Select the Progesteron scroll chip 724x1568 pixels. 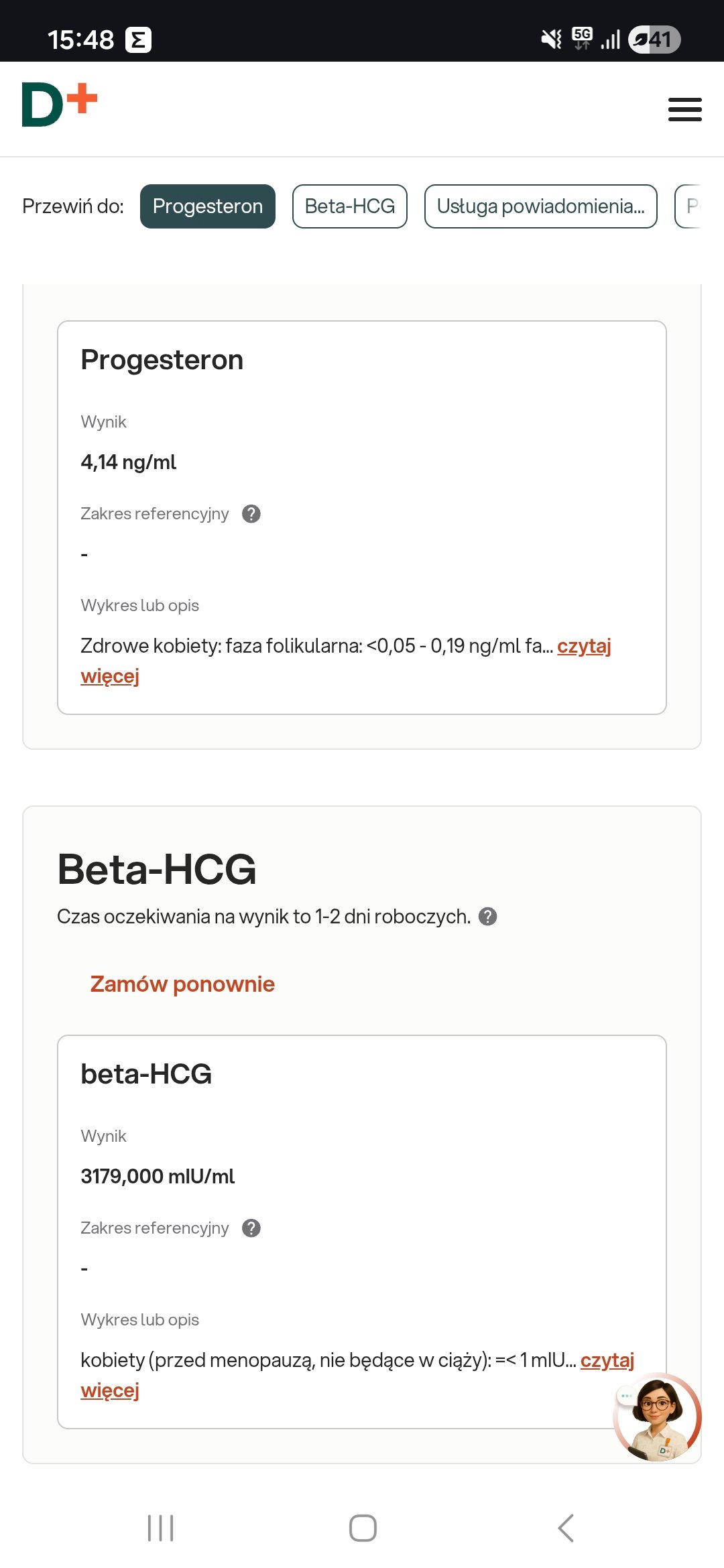click(x=207, y=206)
